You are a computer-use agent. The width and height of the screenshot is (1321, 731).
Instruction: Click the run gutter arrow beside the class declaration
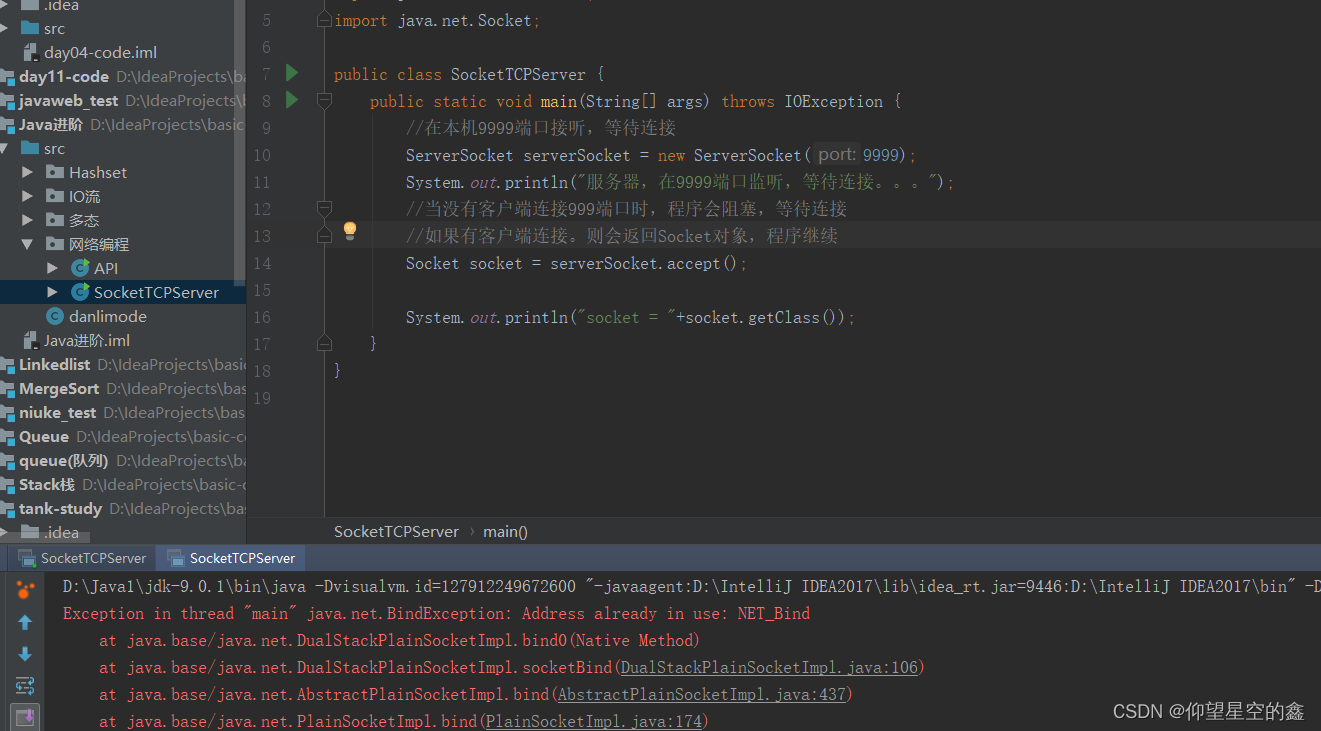292,73
